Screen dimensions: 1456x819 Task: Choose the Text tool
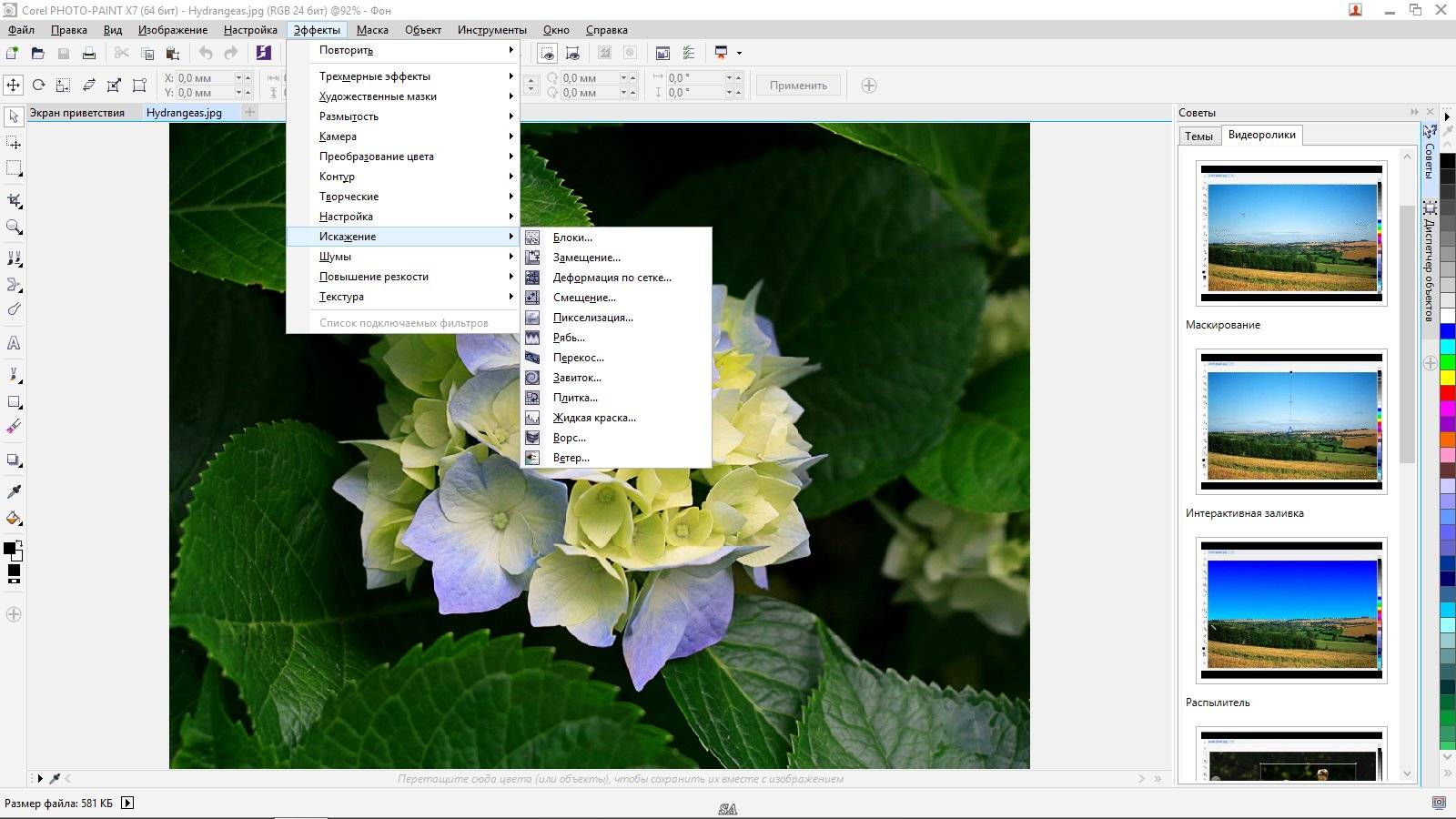(14, 343)
